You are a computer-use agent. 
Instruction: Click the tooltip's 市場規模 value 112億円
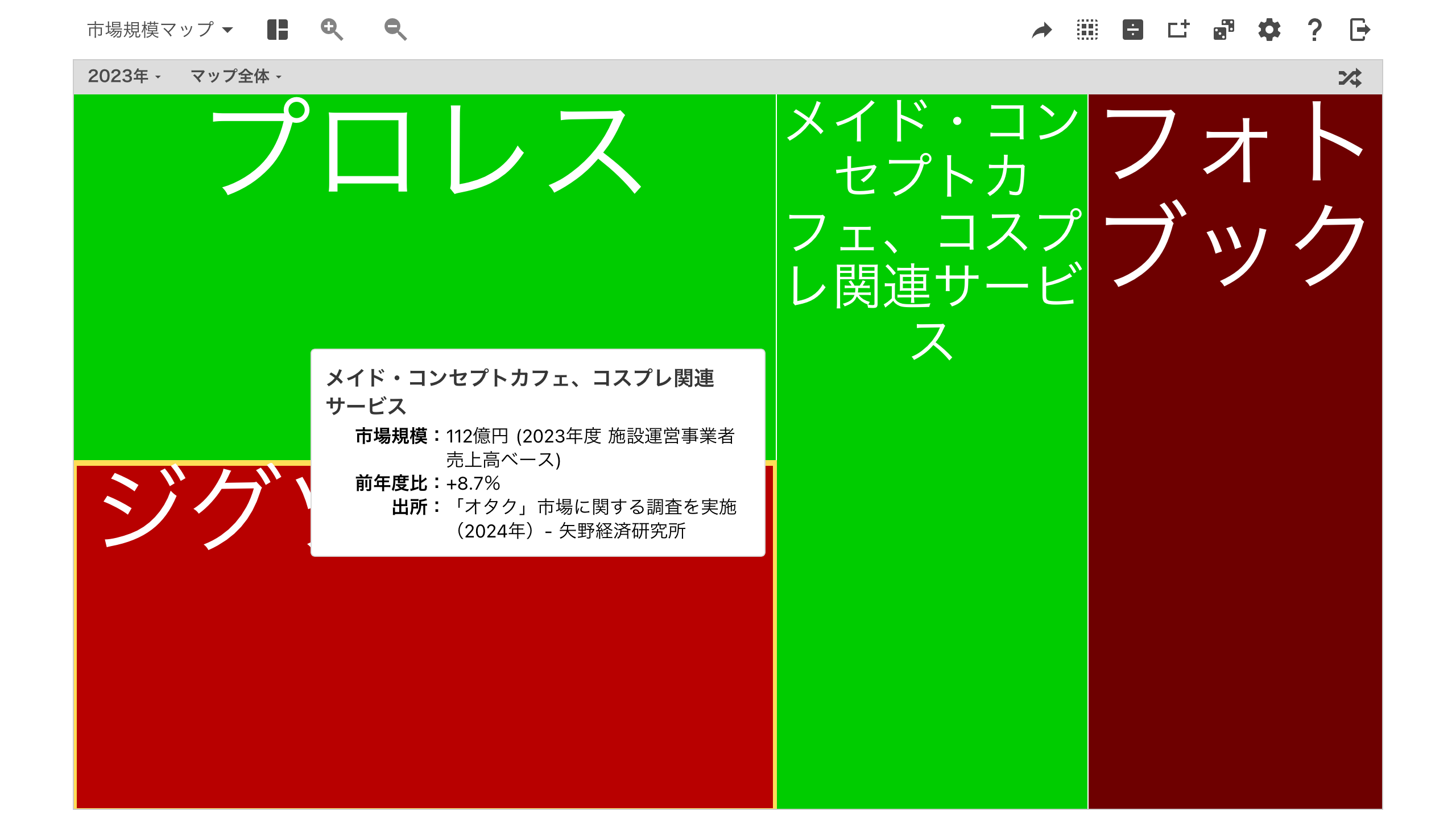click(590, 448)
